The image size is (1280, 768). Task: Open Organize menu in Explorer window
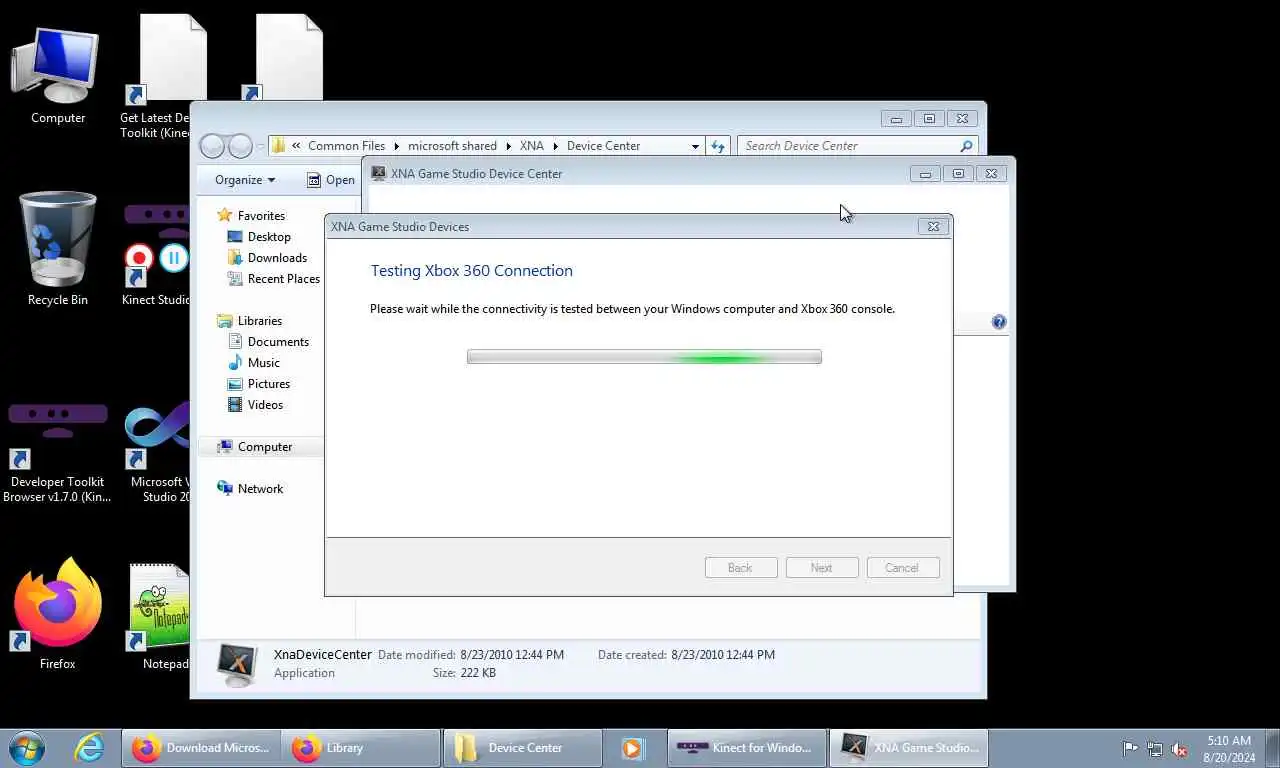pyautogui.click(x=244, y=180)
